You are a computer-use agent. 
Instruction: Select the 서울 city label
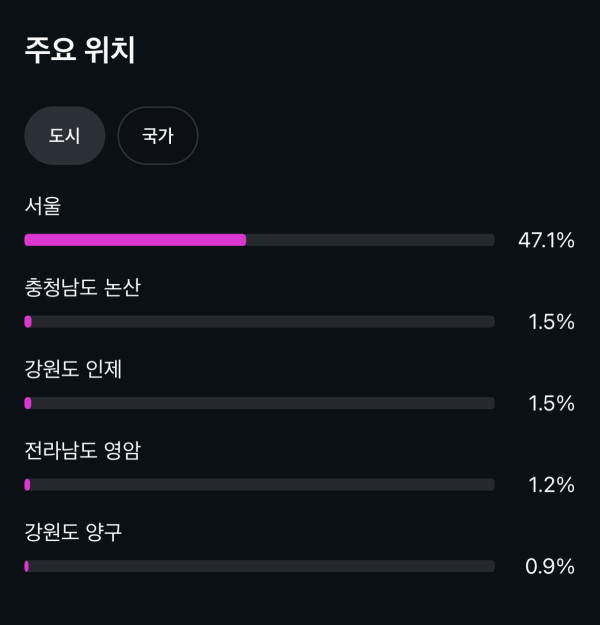(x=43, y=207)
